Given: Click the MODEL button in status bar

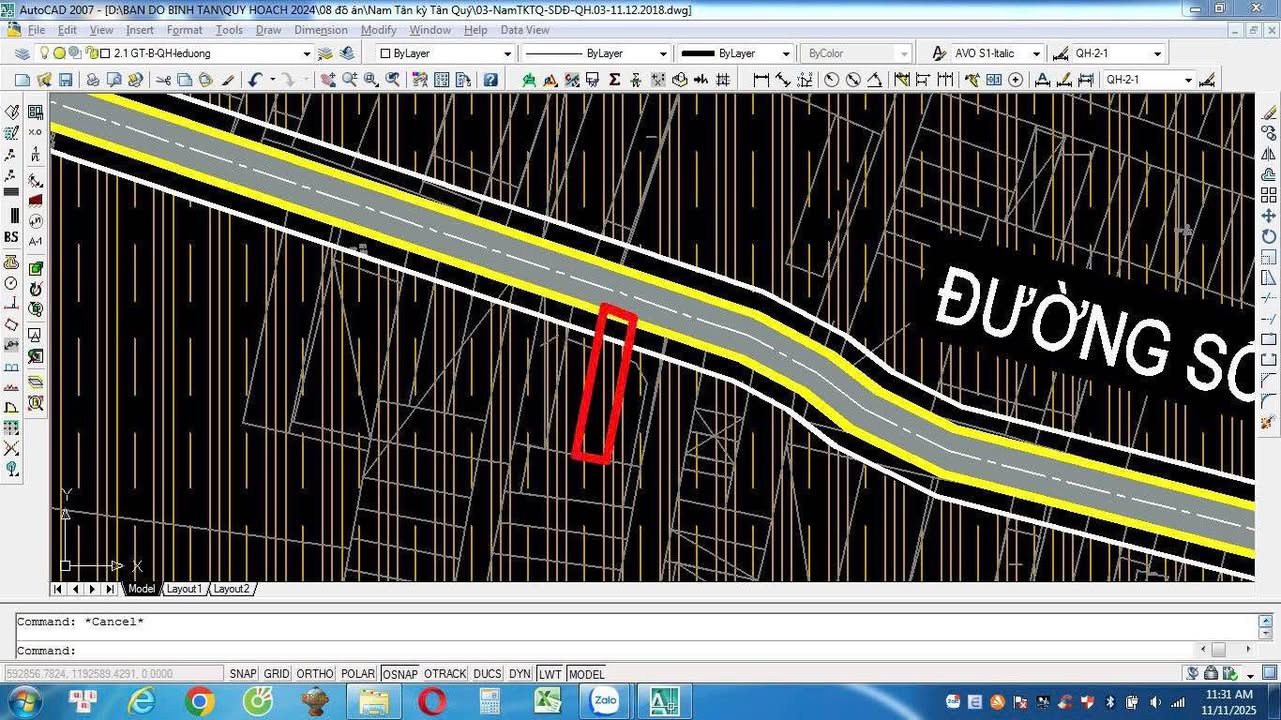Looking at the screenshot, I should [587, 674].
